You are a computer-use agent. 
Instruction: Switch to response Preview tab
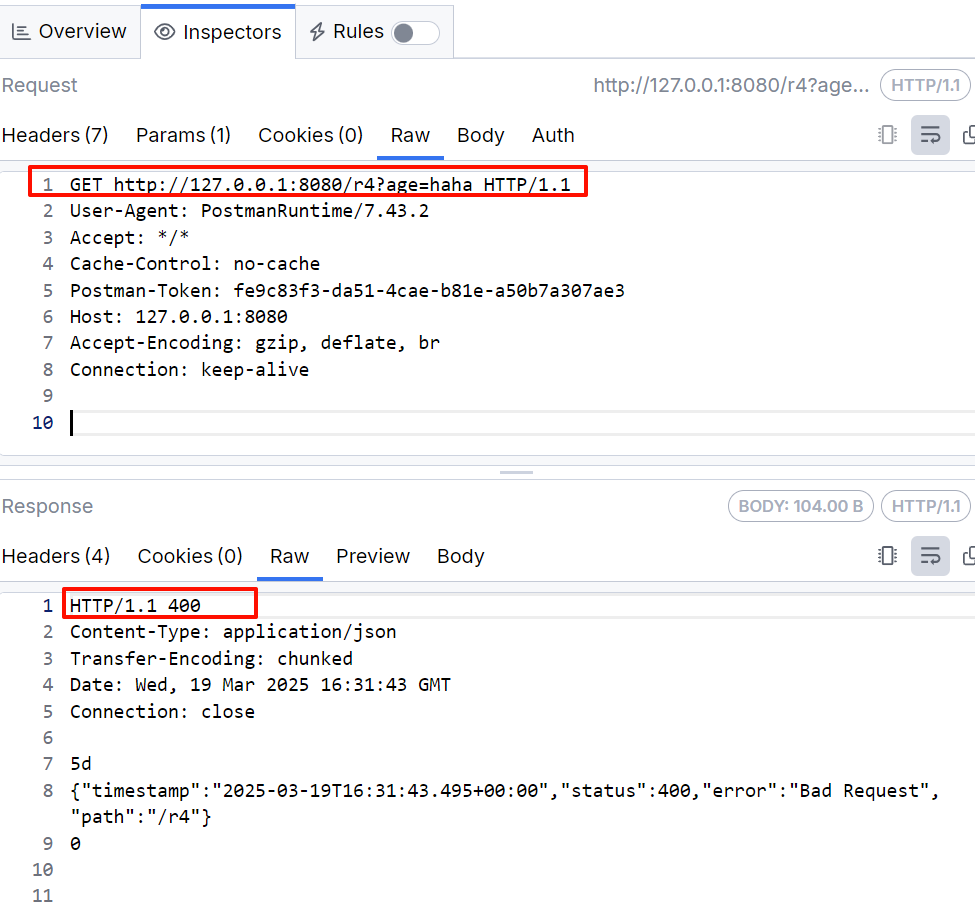pos(372,556)
